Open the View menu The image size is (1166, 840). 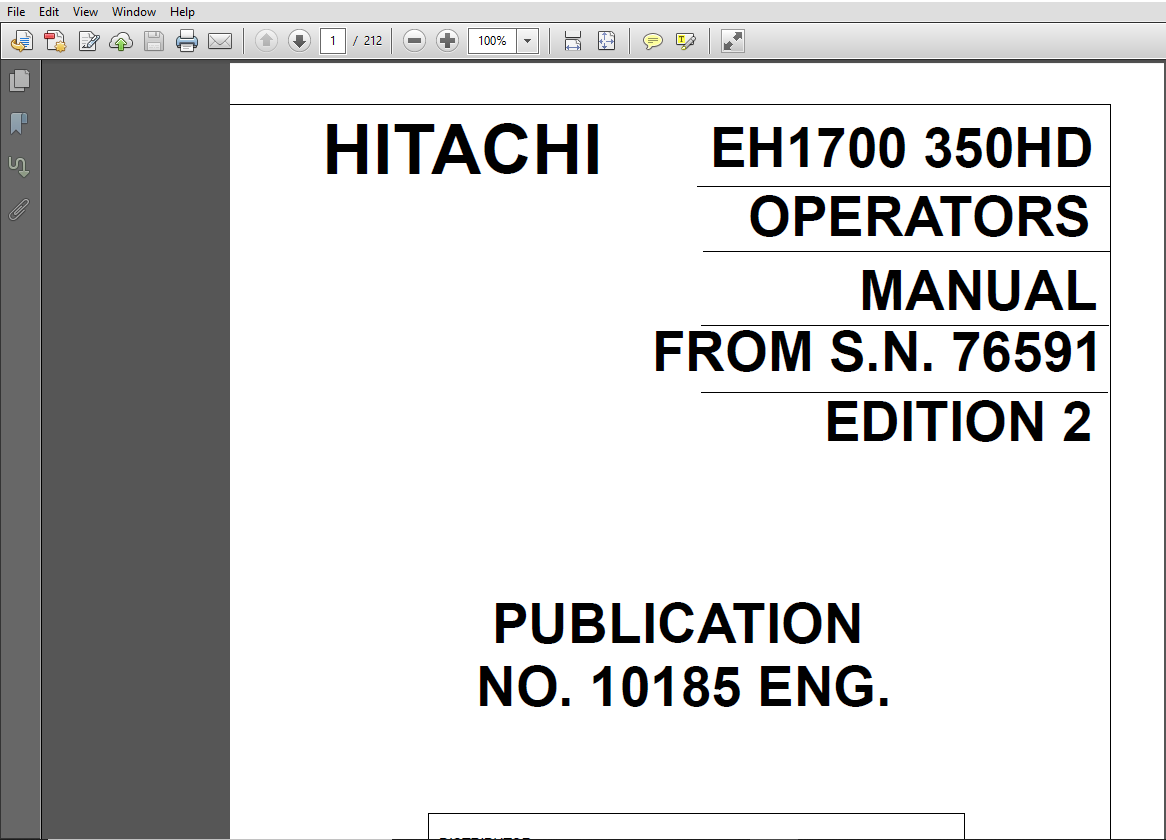click(x=85, y=12)
